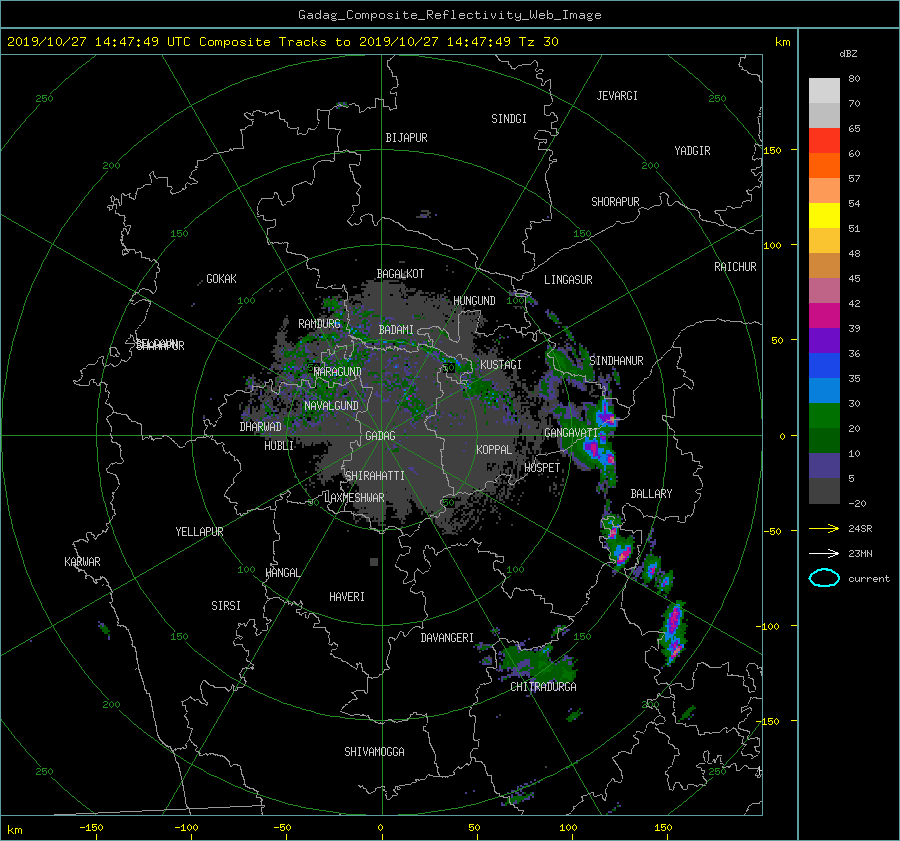Click the light gray 80 dBZ legend swatch

click(824, 91)
